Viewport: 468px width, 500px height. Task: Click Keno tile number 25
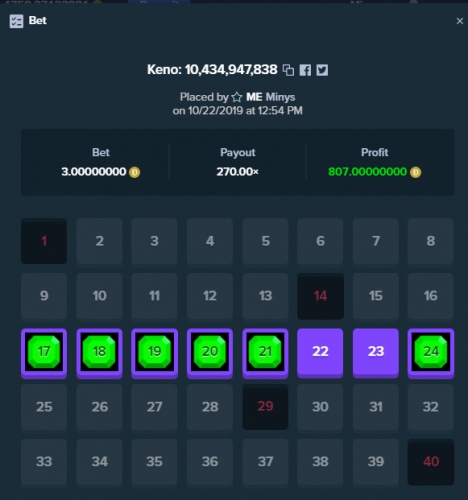pyautogui.click(x=44, y=407)
